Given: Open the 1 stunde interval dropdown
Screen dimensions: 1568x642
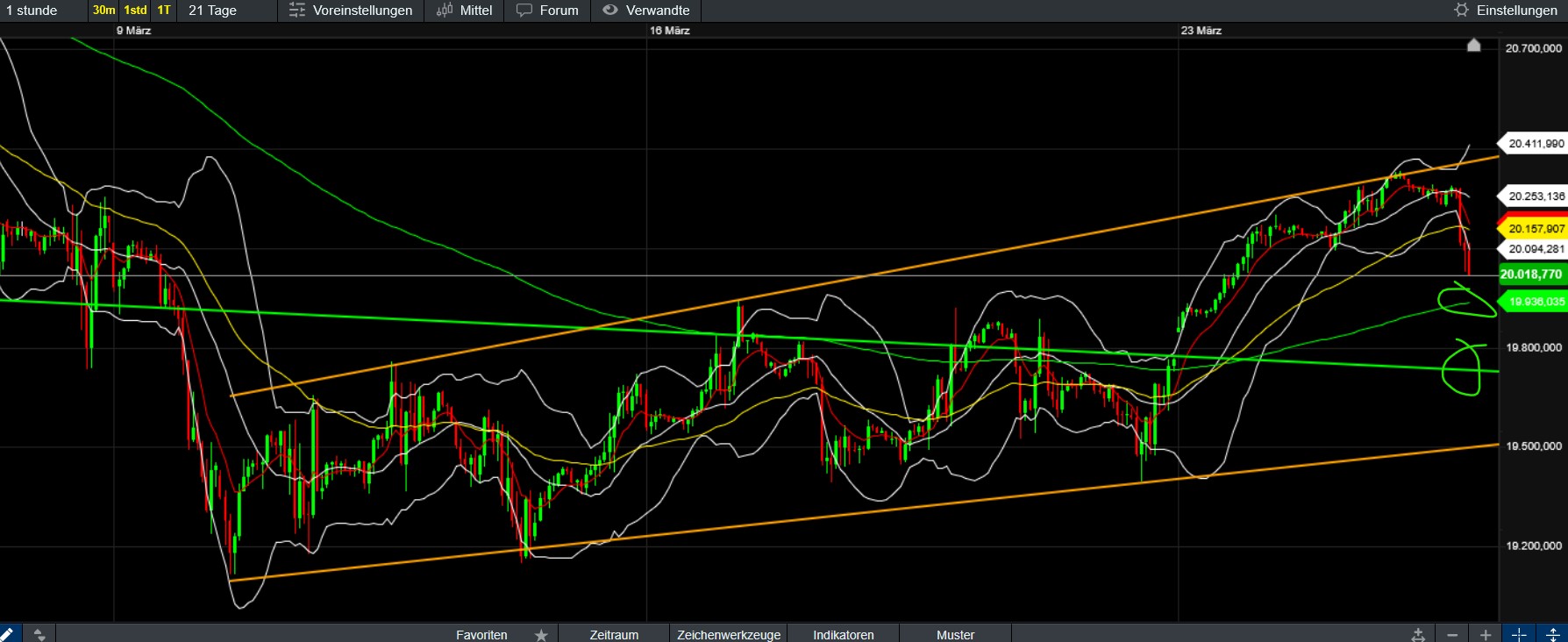Looking at the screenshot, I should (x=44, y=11).
